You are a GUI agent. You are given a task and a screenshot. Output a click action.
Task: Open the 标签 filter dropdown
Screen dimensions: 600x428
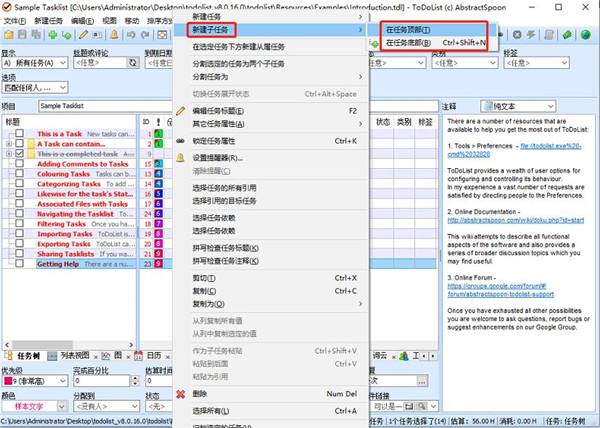pos(536,63)
